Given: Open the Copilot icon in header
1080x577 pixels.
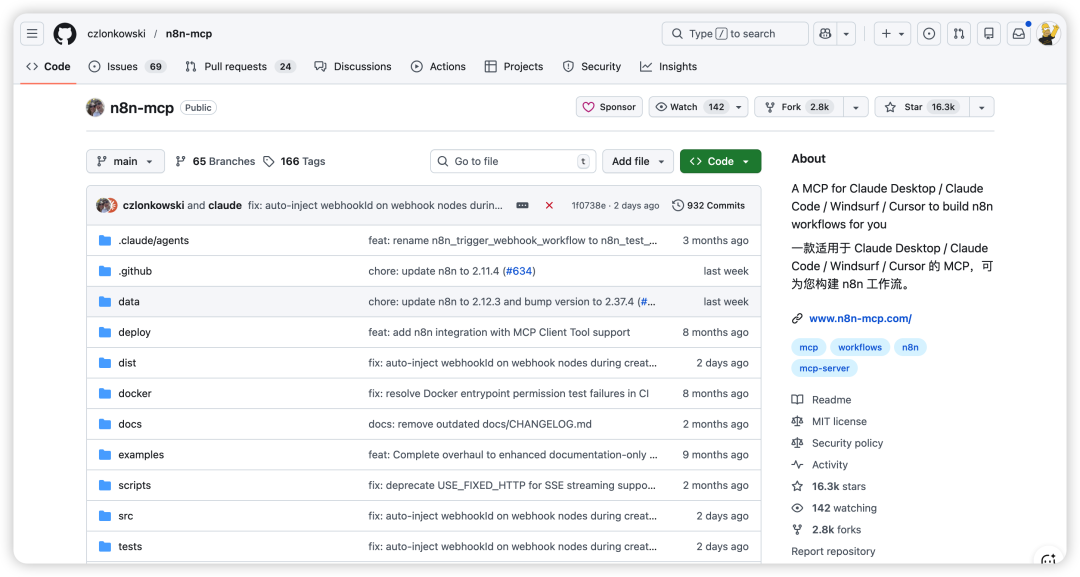Looking at the screenshot, I should 824,34.
